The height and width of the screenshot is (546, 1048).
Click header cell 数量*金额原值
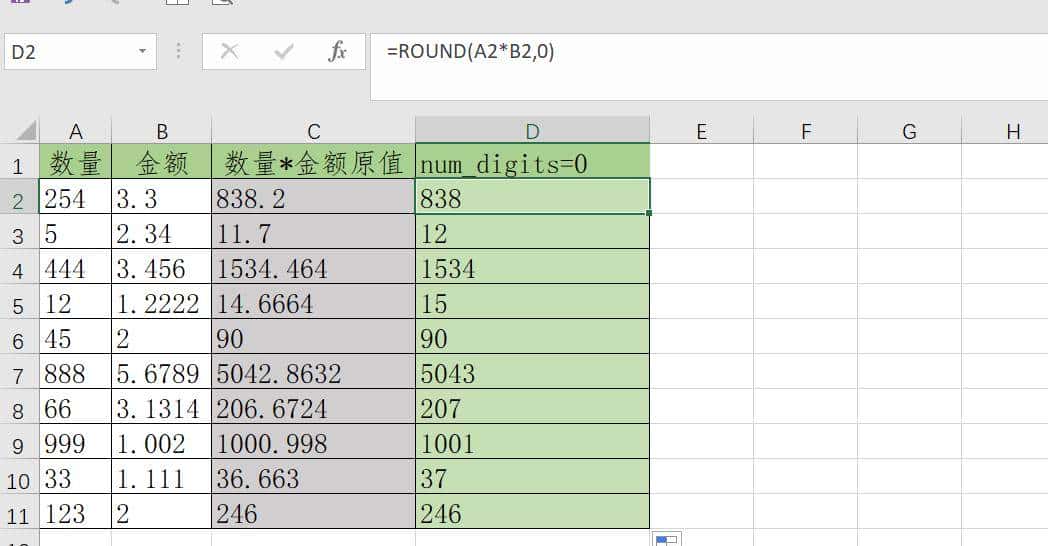[313, 162]
